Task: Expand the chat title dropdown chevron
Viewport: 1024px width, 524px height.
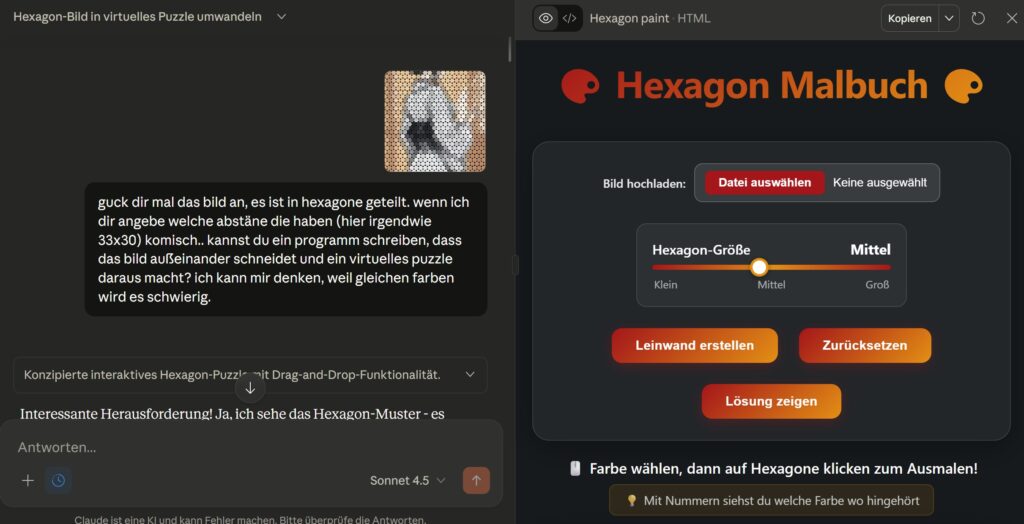Action: click(281, 17)
